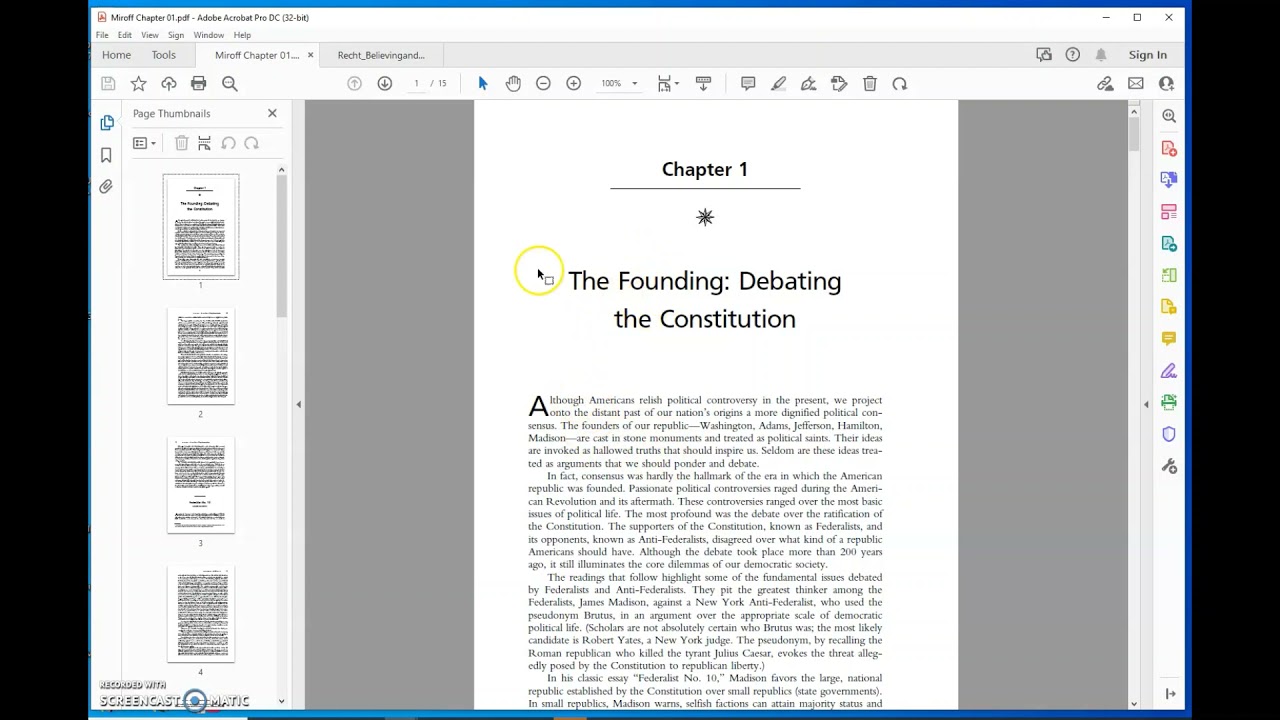Screen dimensions: 1280x720
Task: Click the share with others icon
Action: tap(1166, 84)
